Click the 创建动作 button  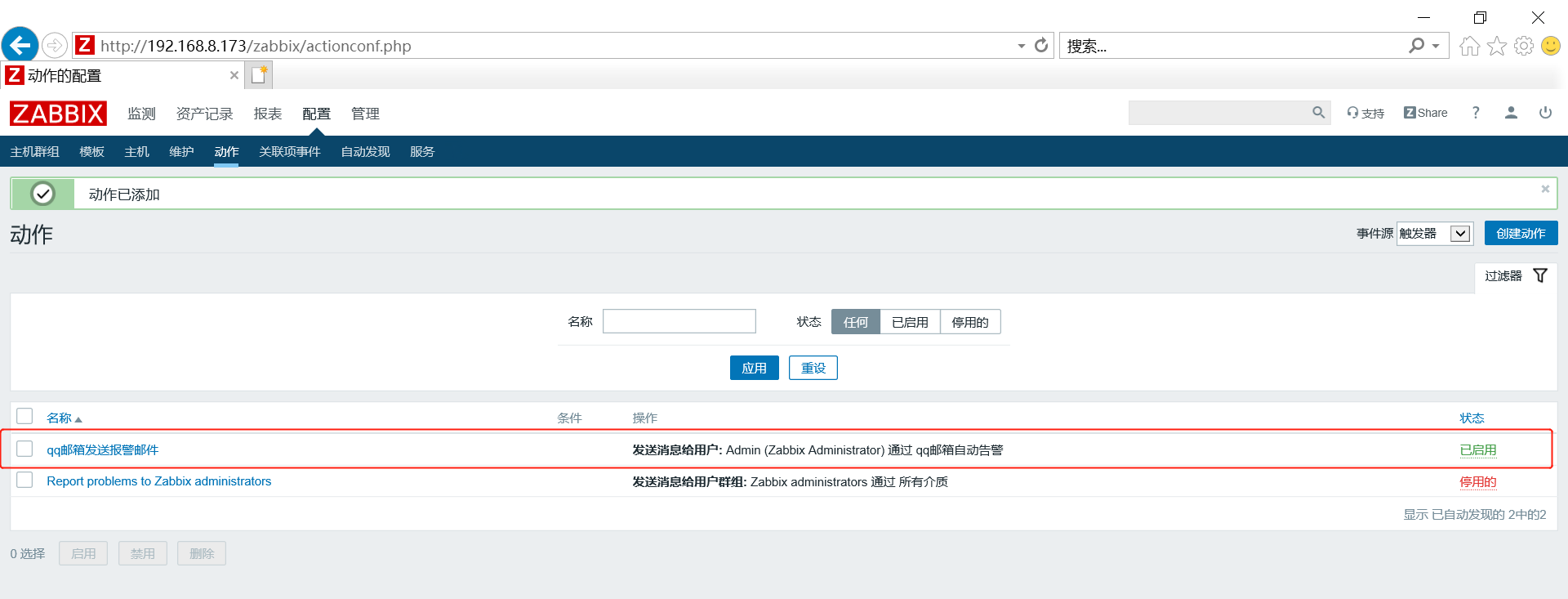point(1521,233)
